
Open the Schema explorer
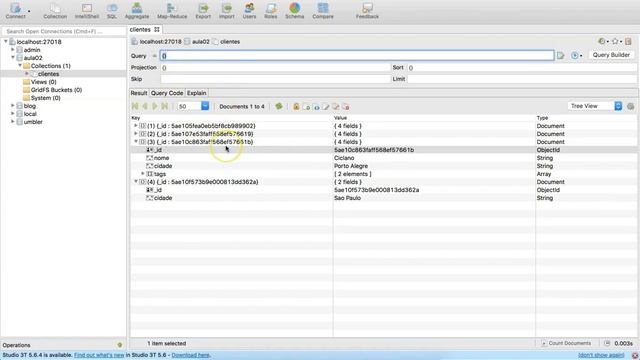[294, 11]
